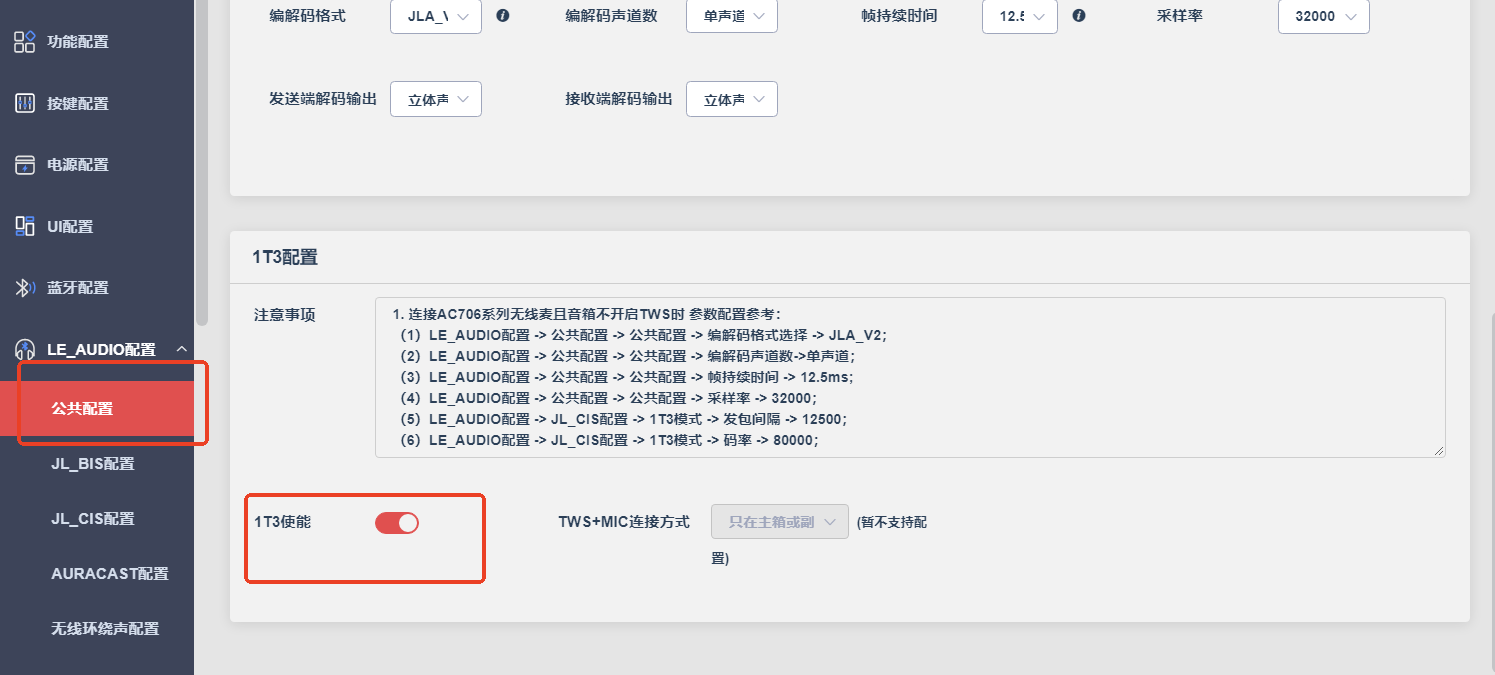Open the 编解码格式 JLA dropdown
1495x675 pixels.
point(436,16)
